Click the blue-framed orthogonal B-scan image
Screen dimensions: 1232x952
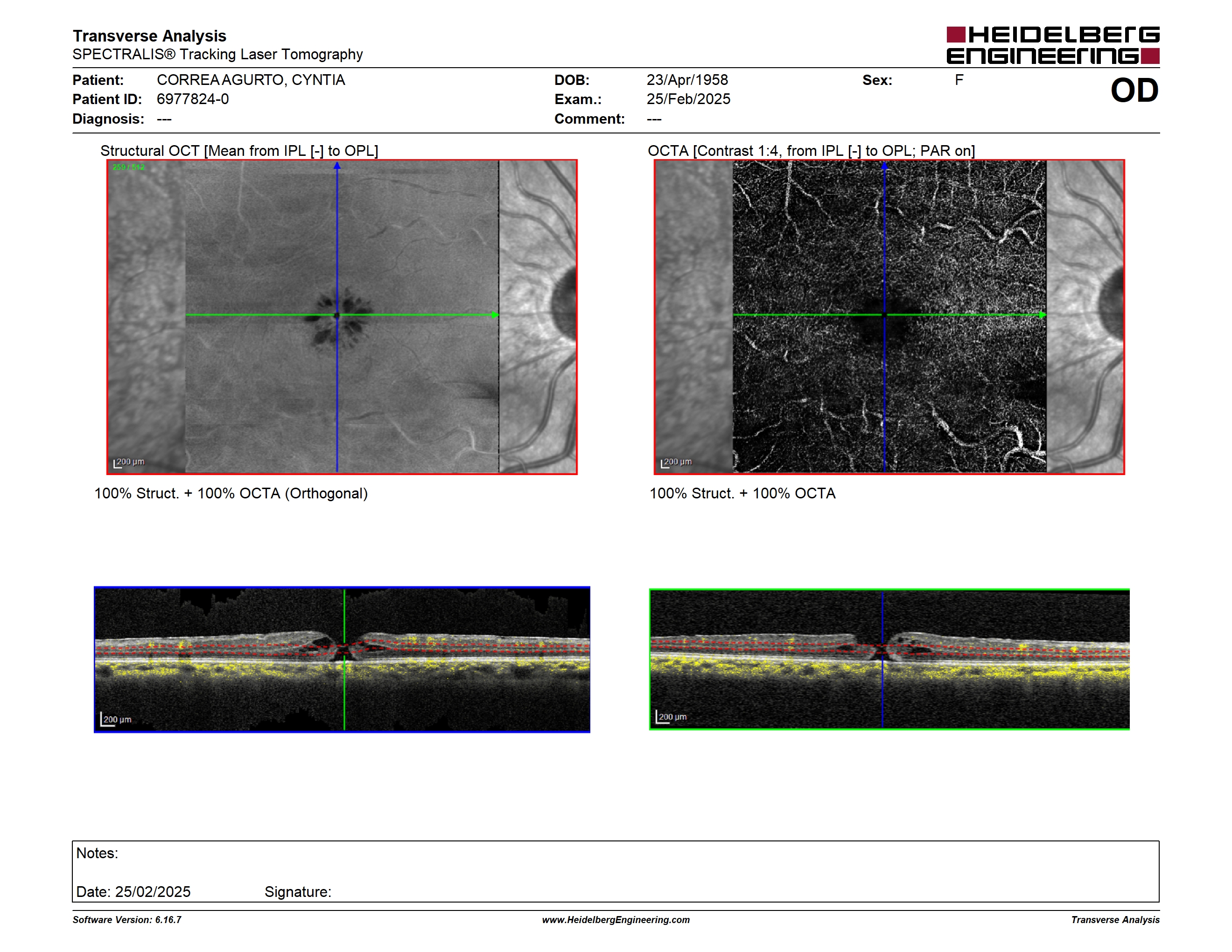(x=342, y=659)
